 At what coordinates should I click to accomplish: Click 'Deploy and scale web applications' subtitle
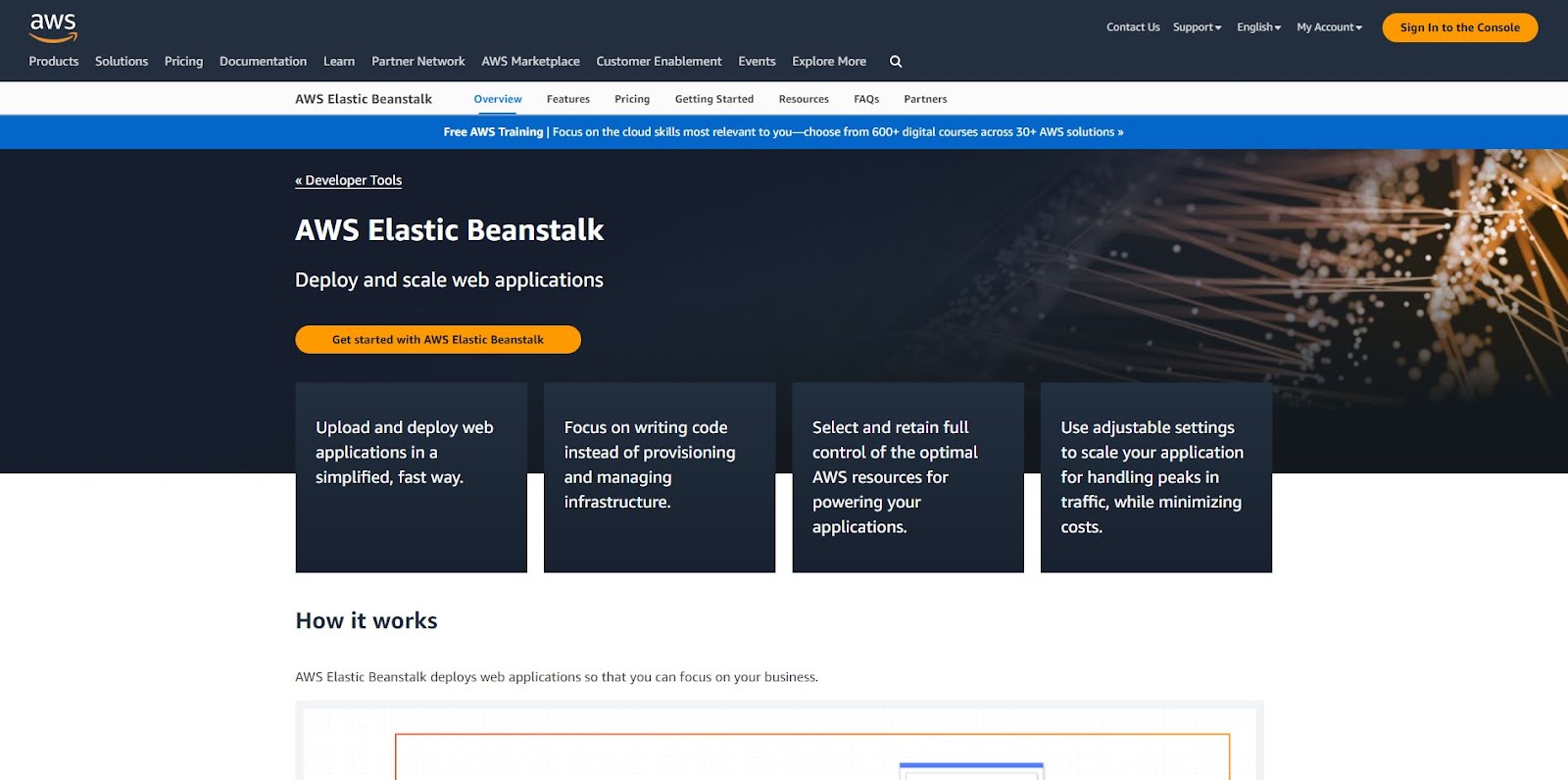click(450, 280)
